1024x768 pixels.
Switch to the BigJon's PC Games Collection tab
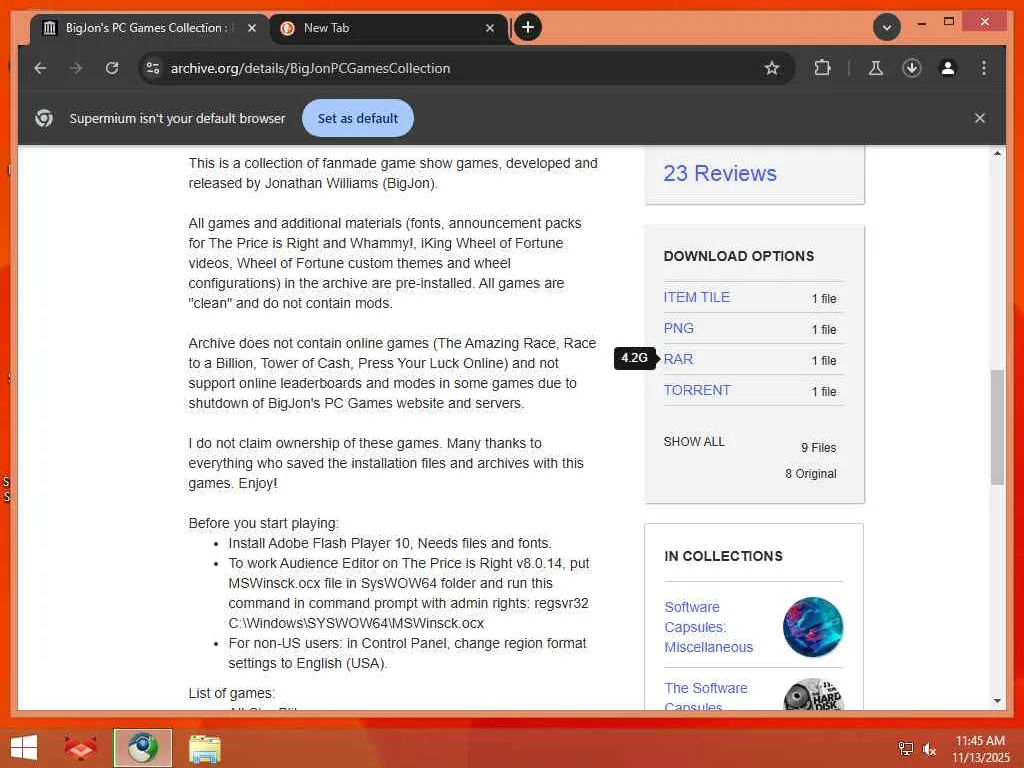(x=149, y=28)
